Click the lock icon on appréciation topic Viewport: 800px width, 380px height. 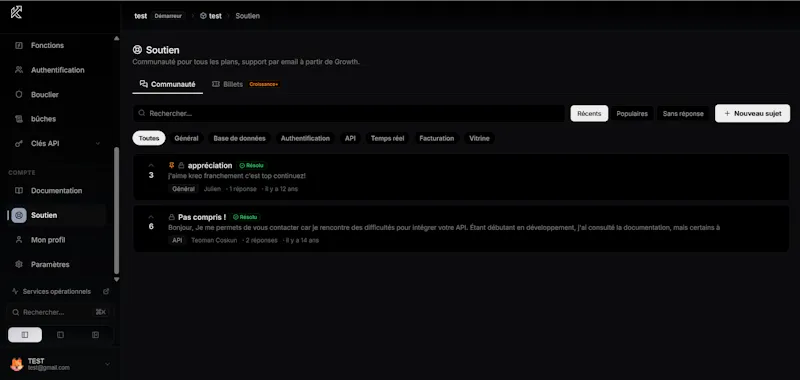(x=181, y=165)
